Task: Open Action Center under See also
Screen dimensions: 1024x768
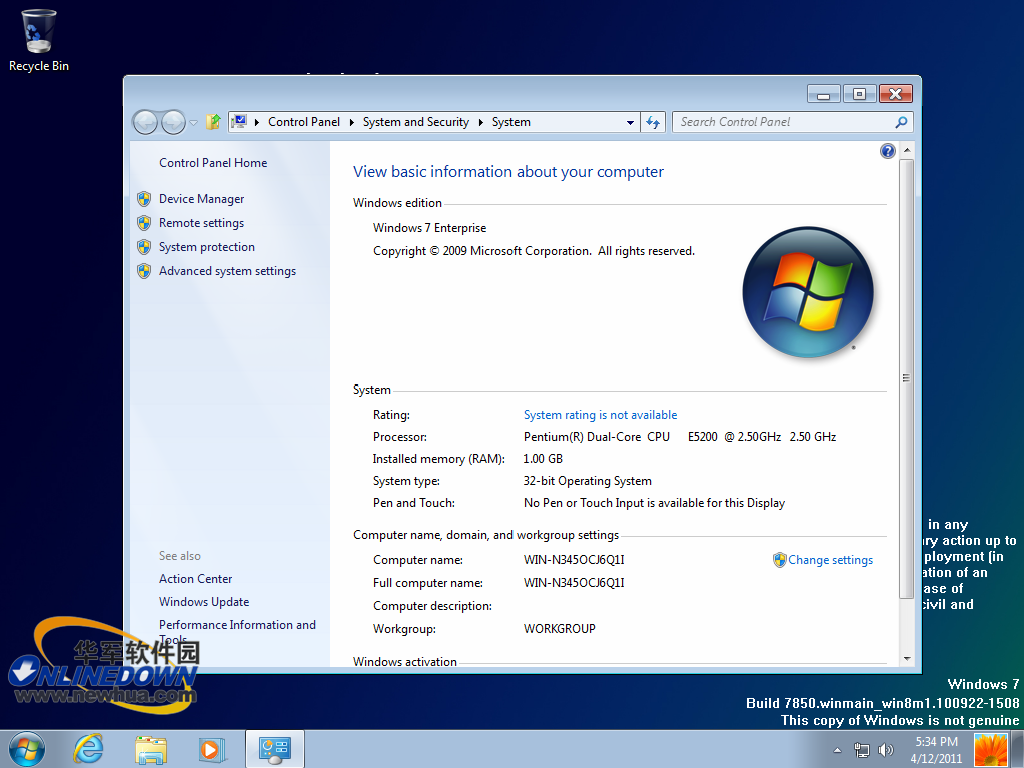Action: 195,579
